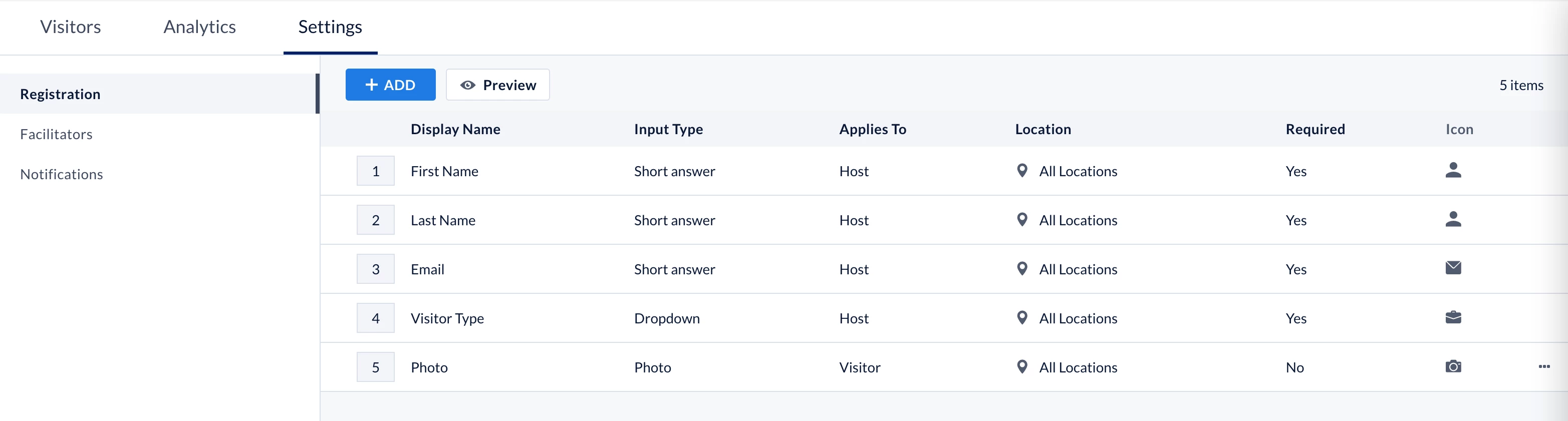The height and width of the screenshot is (421, 1568).
Task: Click the location pin in Photo row
Action: click(1022, 367)
